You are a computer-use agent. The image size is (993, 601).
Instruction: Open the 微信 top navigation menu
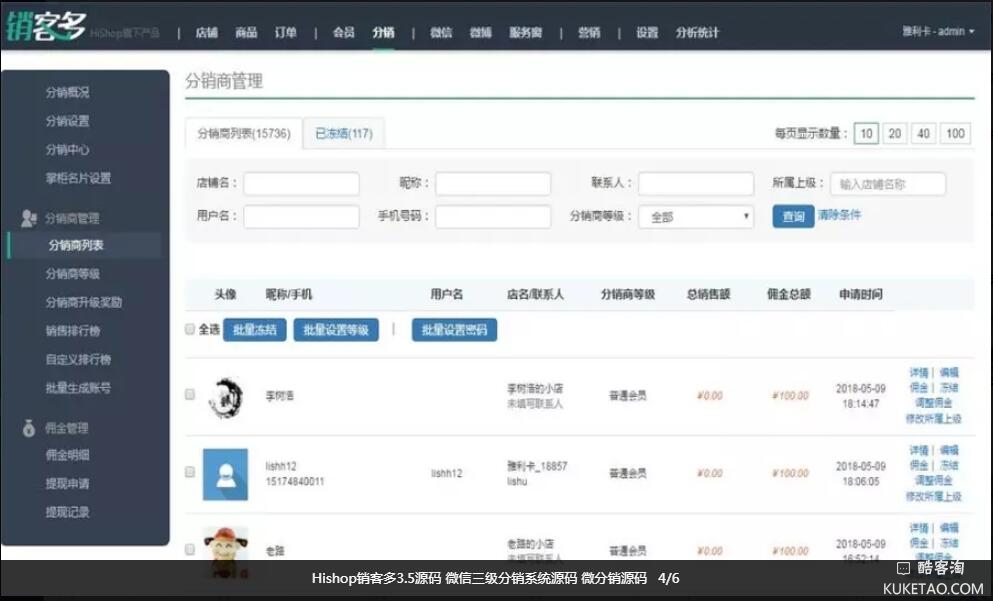pyautogui.click(x=441, y=32)
